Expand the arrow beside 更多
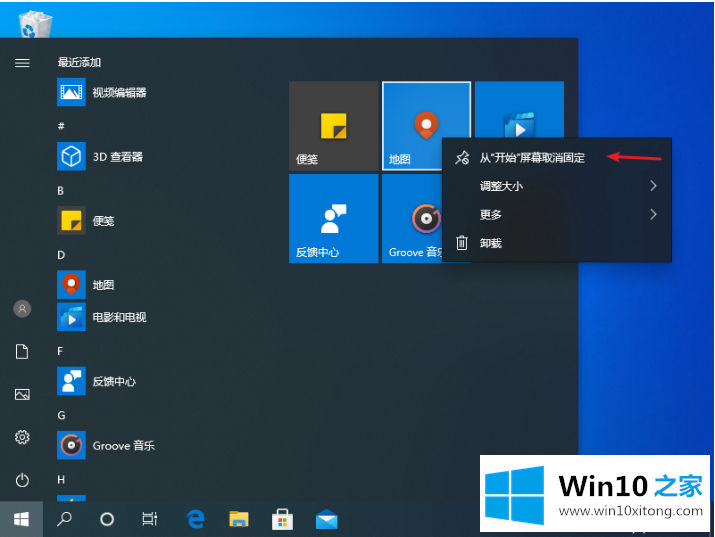The width and height of the screenshot is (715, 537). [653, 215]
